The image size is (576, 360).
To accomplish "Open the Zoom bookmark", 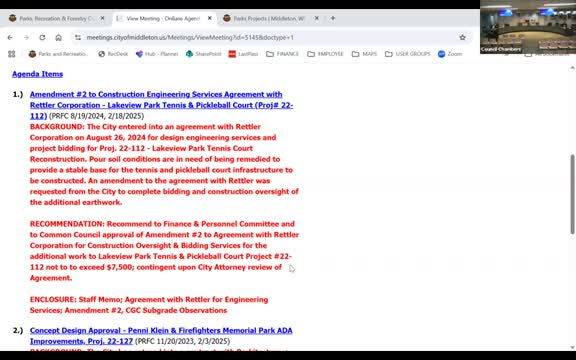I will pos(450,54).
